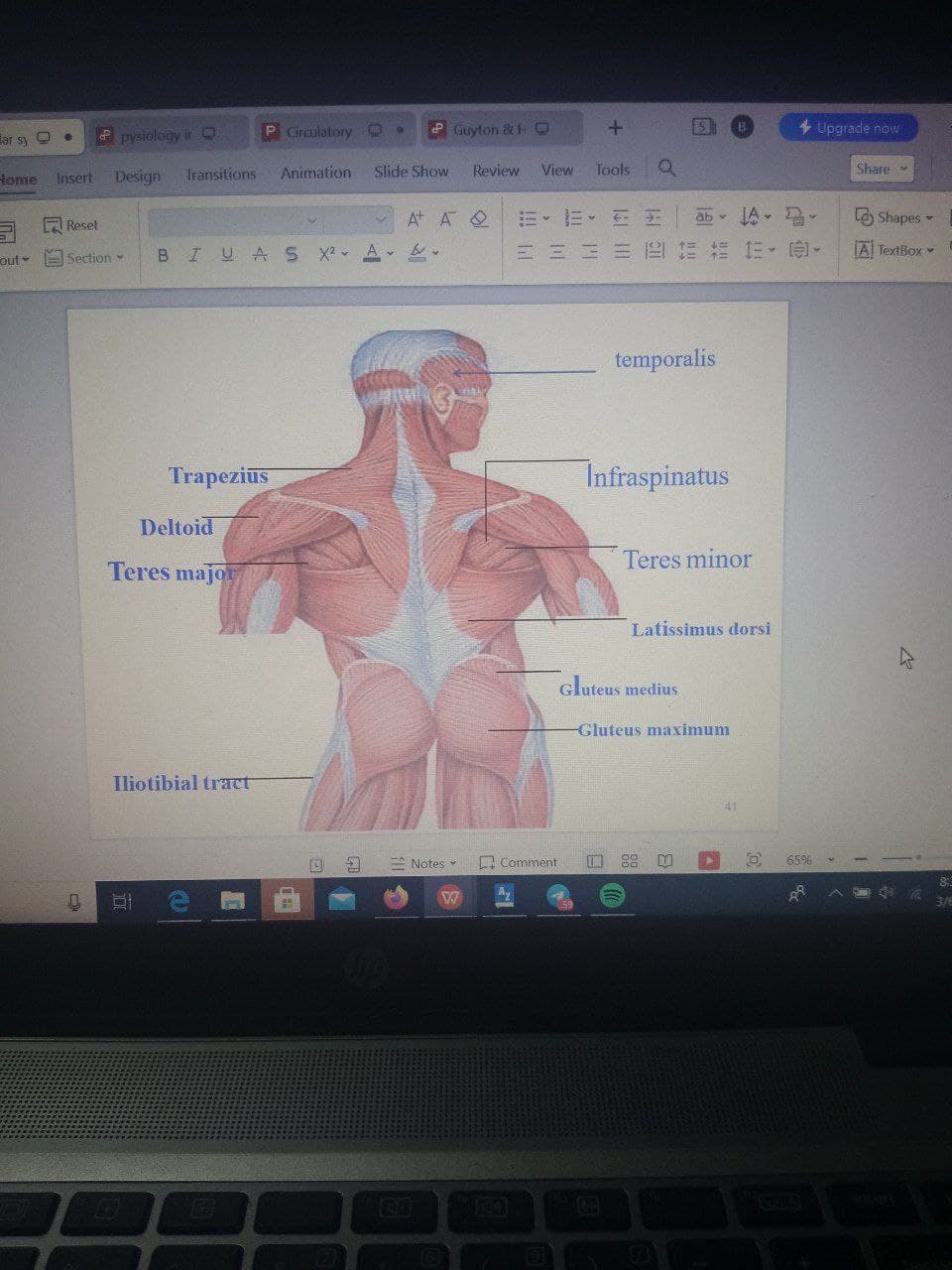Viewport: 952px width, 1270px height.
Task: Apply the font color swatch
Action: [x=372, y=253]
